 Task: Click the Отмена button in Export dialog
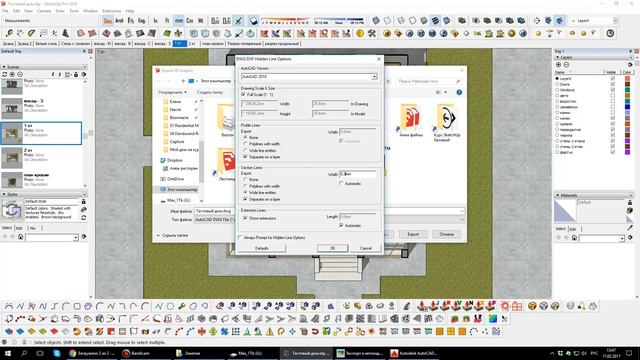click(446, 234)
